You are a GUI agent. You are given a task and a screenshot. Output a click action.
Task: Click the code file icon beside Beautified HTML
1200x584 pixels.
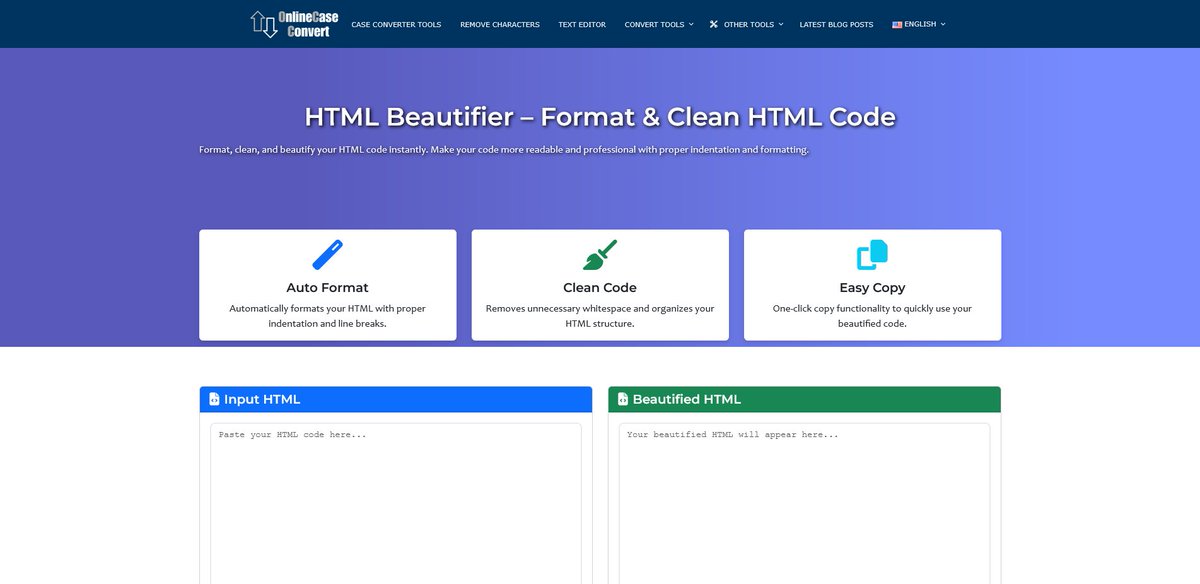623,399
